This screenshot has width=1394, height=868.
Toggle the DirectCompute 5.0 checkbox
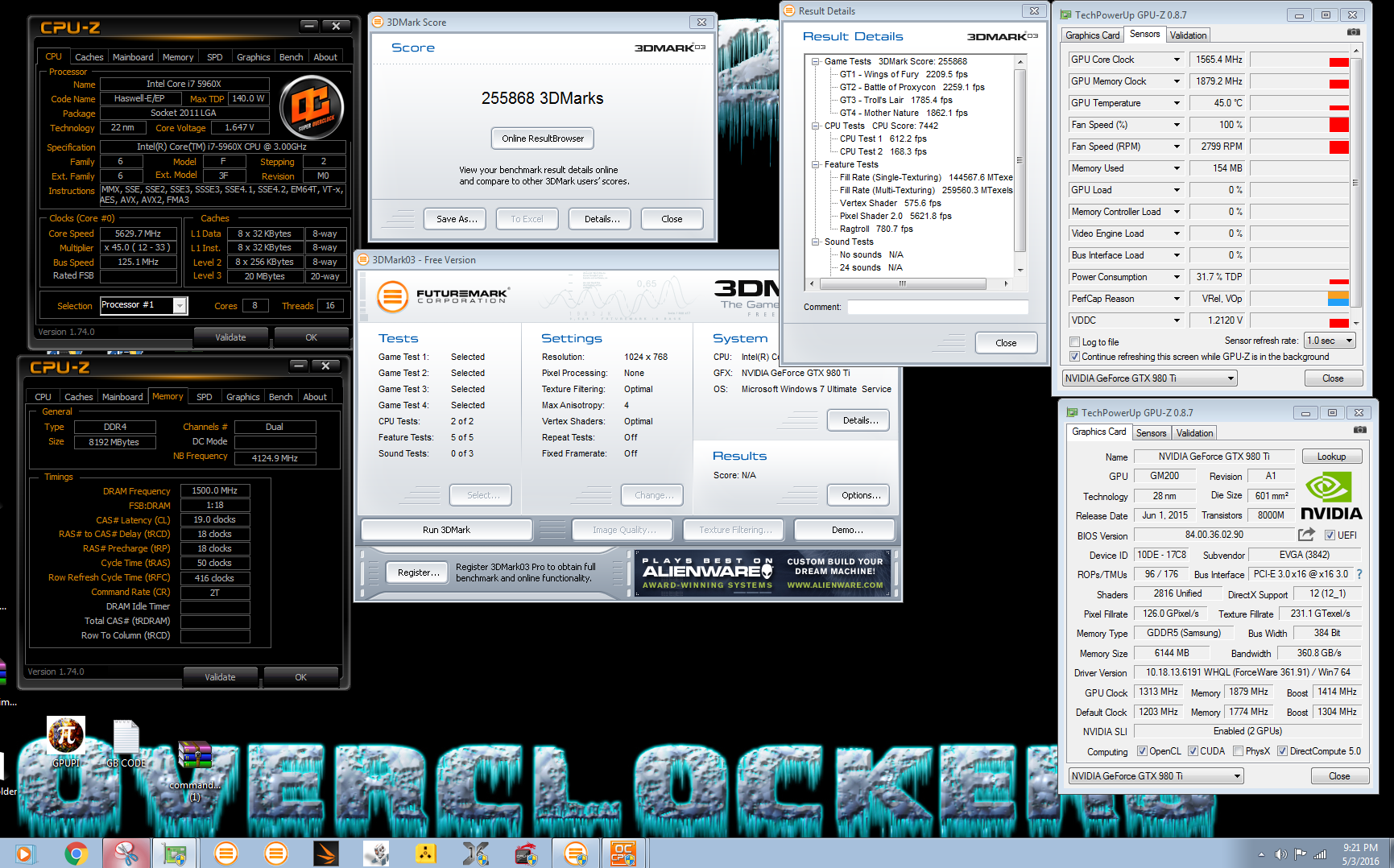(x=1282, y=751)
